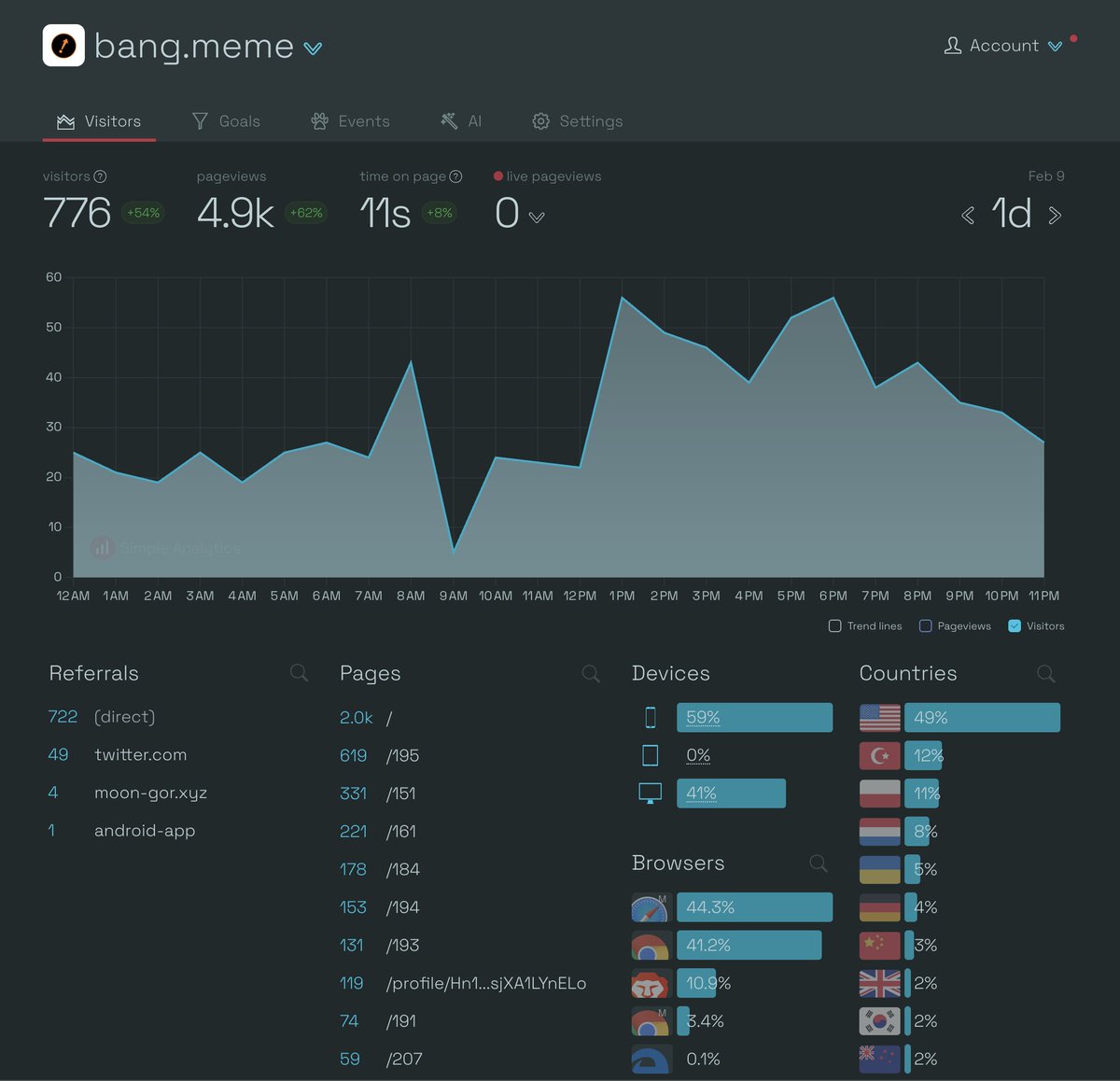
Task: Switch to the Goals tab
Action: point(226,121)
